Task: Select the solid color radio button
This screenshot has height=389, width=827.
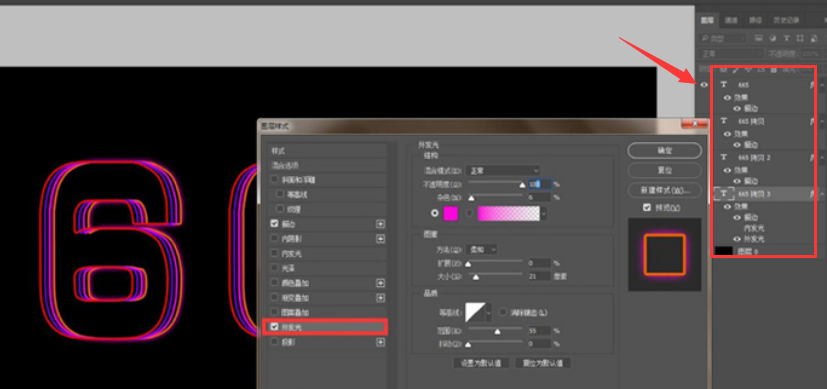Action: 435,213
